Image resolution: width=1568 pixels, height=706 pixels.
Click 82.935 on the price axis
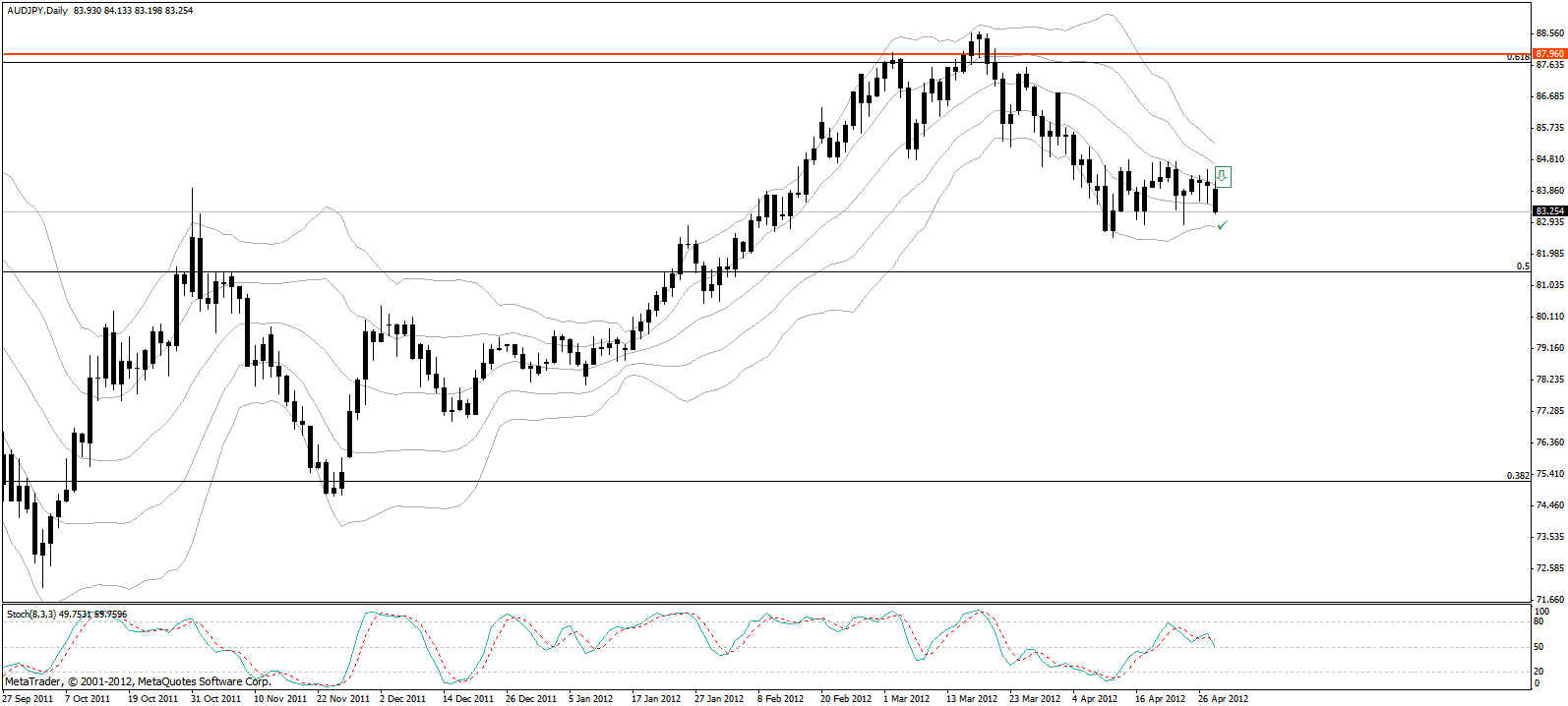coord(1550,222)
